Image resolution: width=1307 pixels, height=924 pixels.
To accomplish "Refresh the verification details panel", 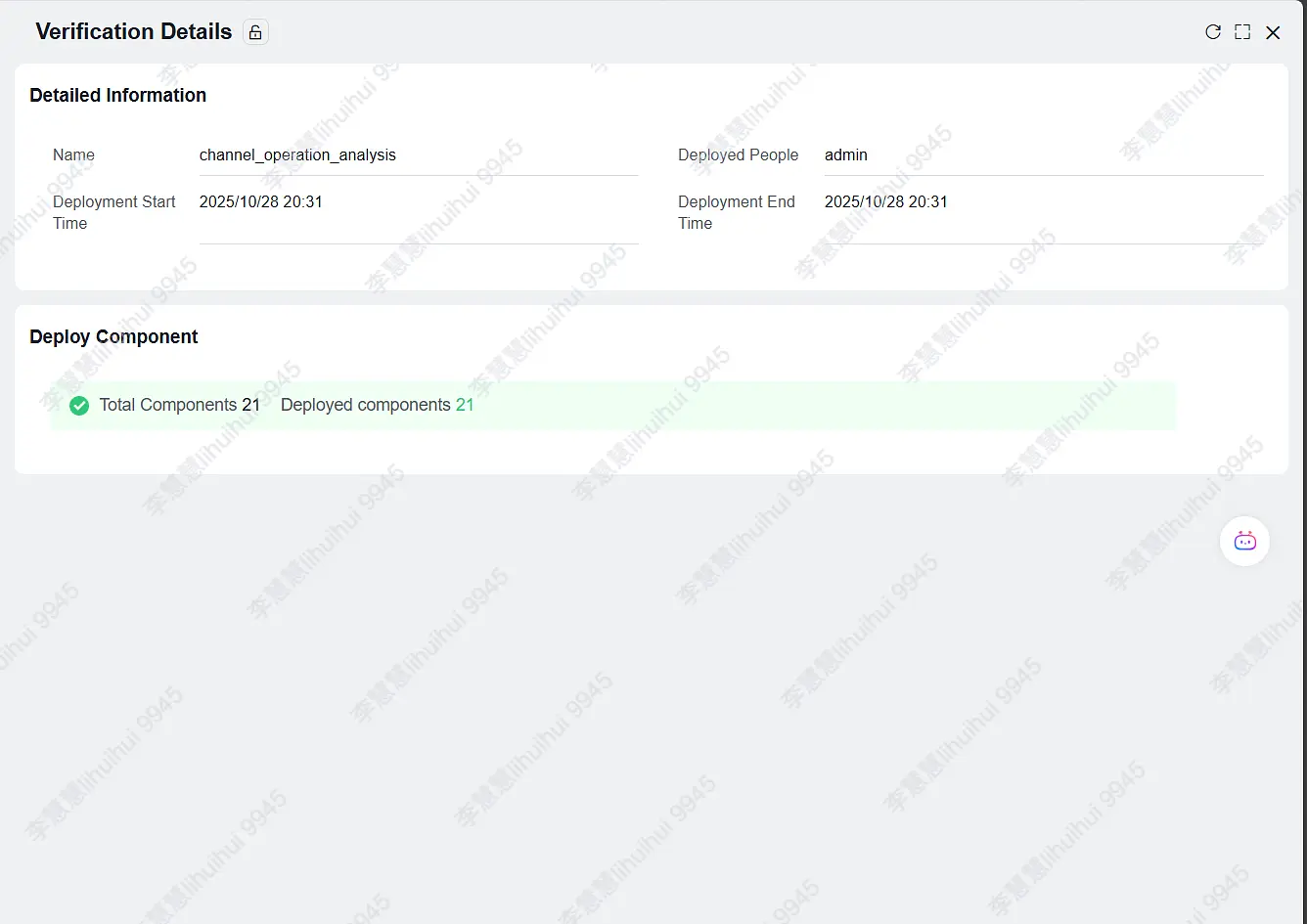I will coord(1213,32).
